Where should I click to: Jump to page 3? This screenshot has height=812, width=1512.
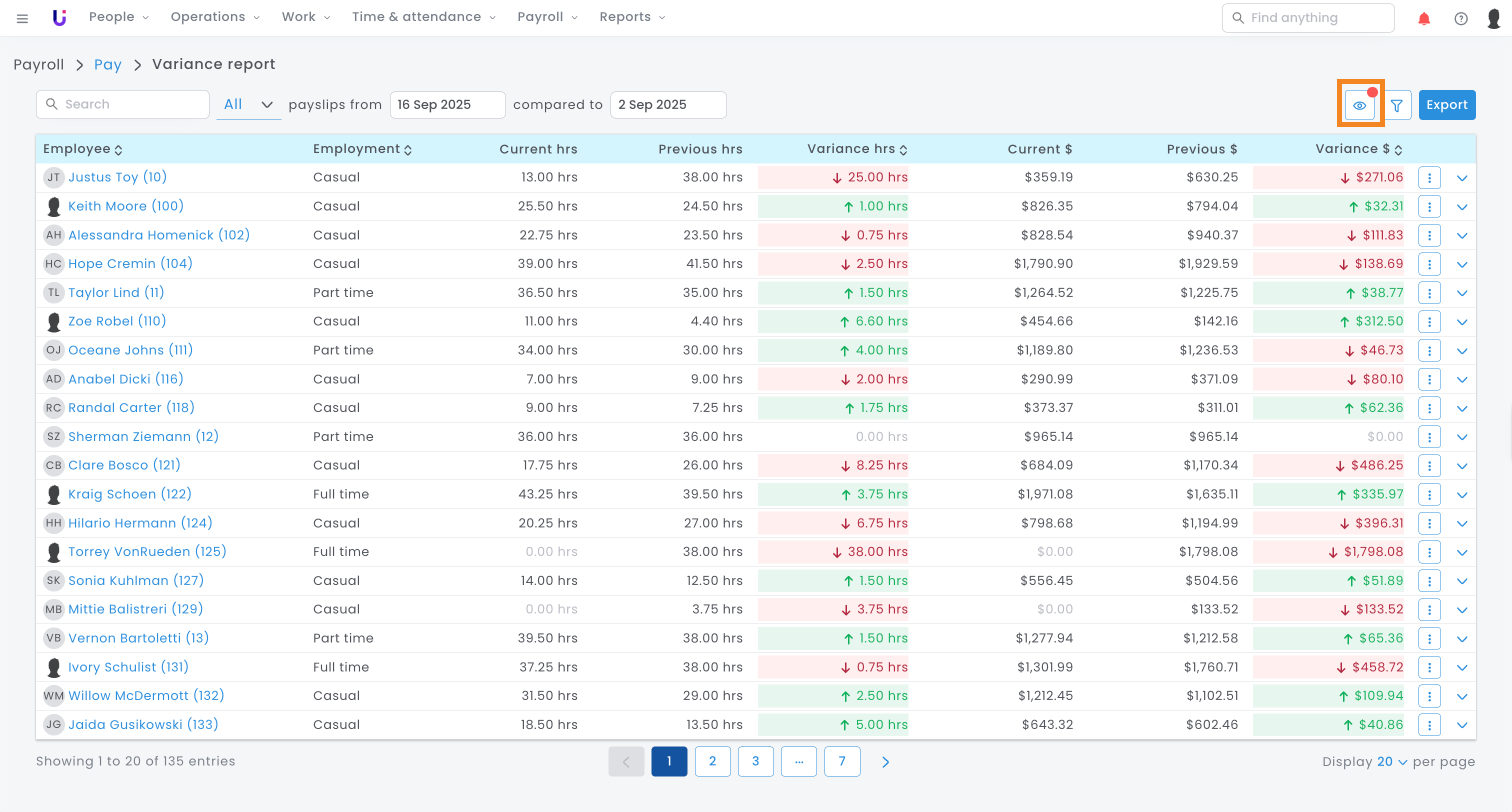click(755, 761)
